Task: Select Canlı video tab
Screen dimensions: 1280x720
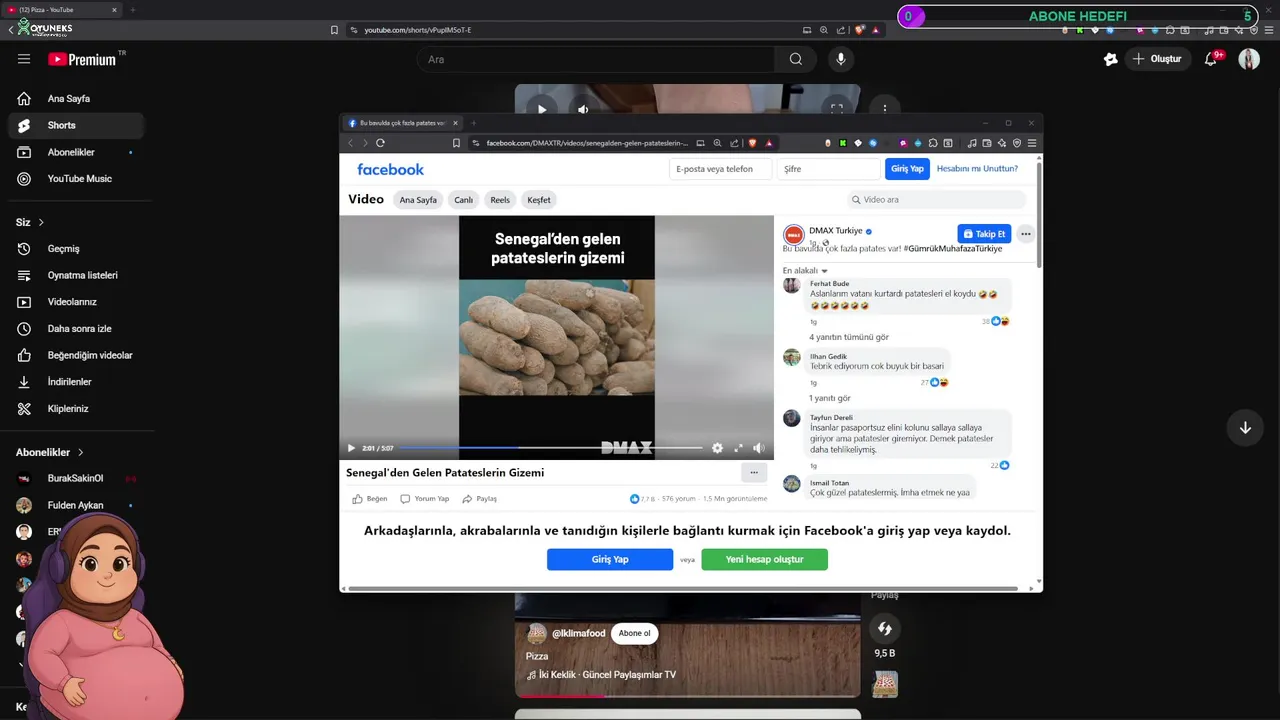Action: 464,200
